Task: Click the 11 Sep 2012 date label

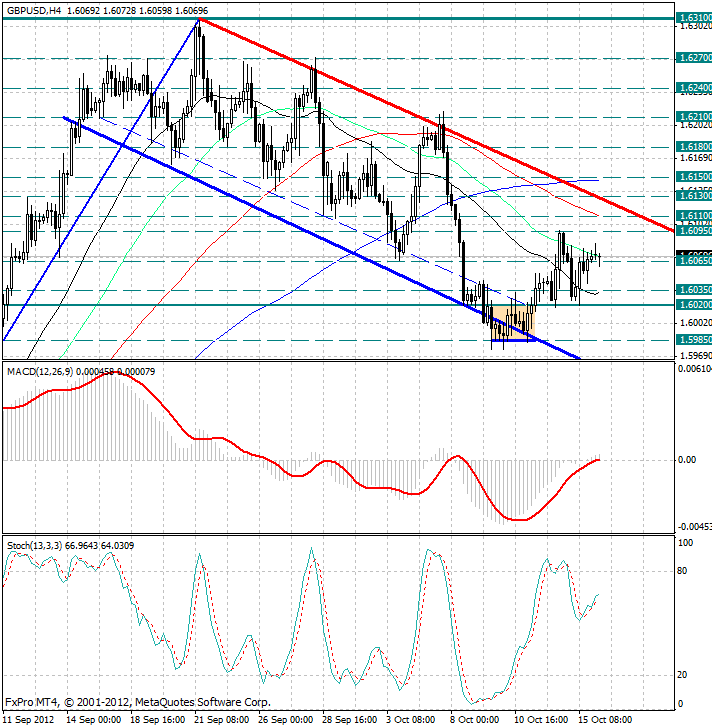Action: tap(28, 720)
